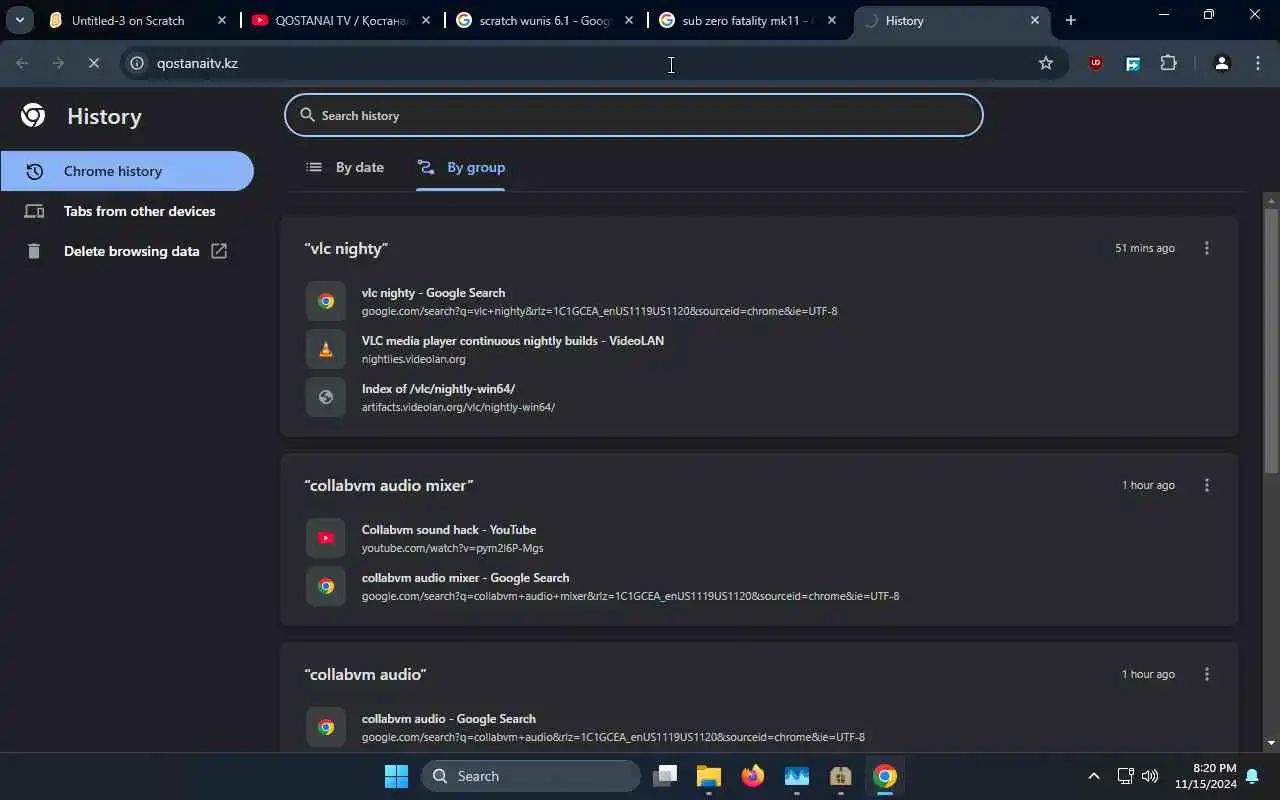Open the uBlock Origin extension icon
This screenshot has width=1280, height=800.
click(1096, 63)
